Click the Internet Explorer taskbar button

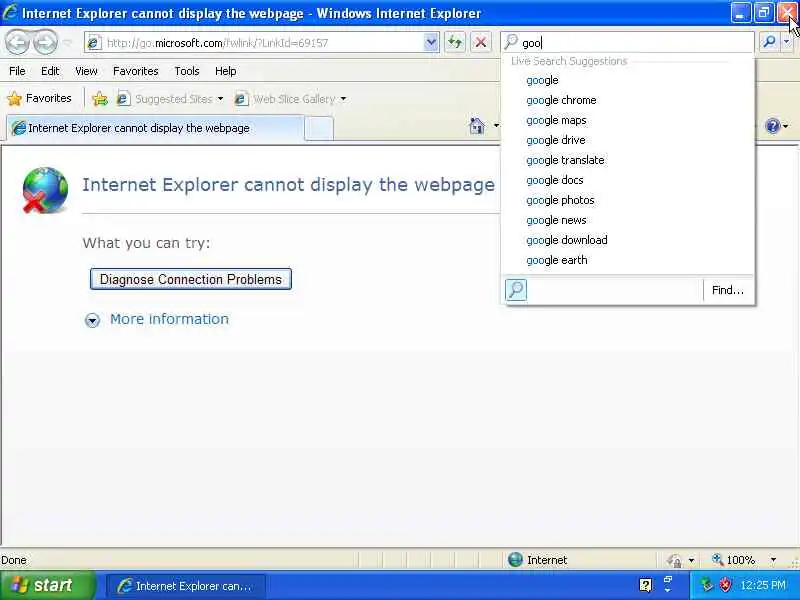[x=185, y=586]
